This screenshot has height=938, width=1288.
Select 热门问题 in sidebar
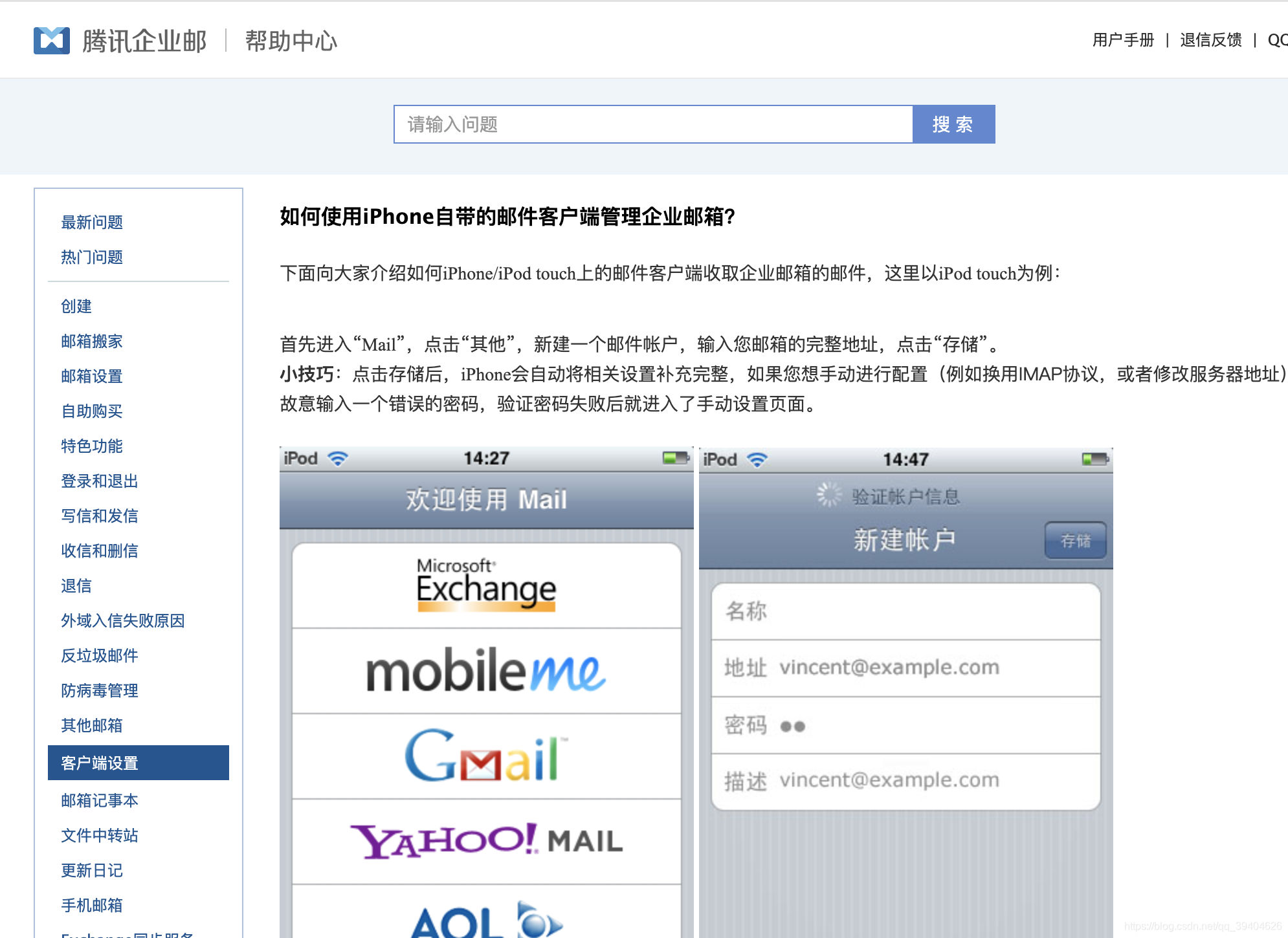pos(92,257)
